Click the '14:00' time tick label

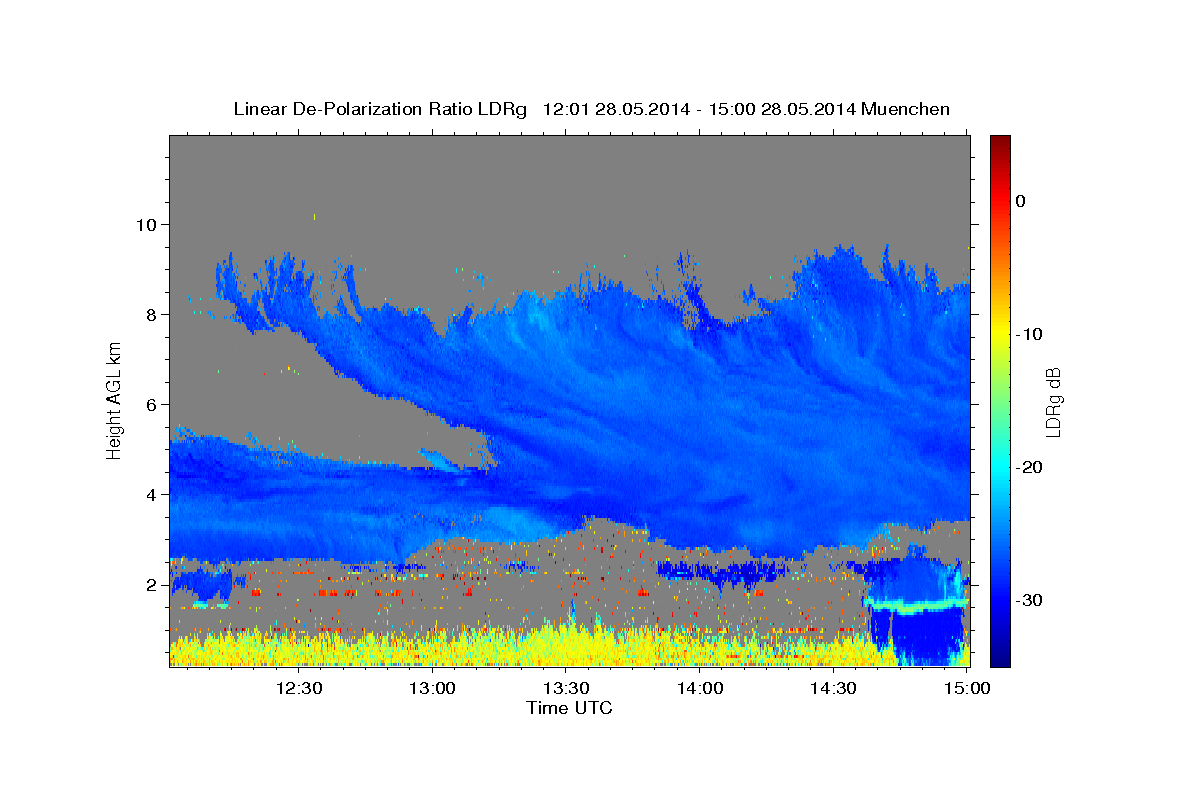(x=700, y=688)
